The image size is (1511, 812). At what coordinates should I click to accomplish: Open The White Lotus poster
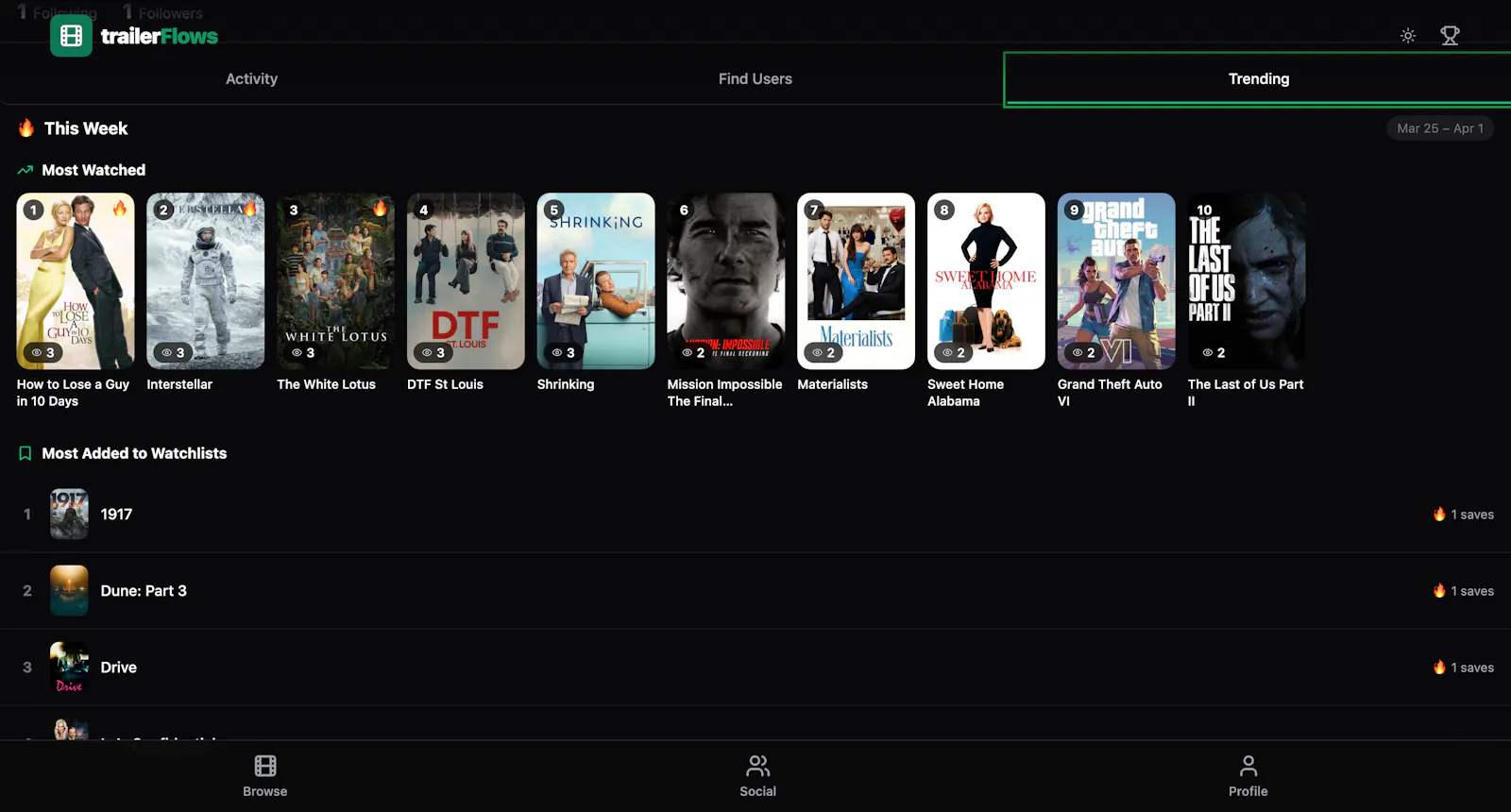pyautogui.click(x=336, y=281)
